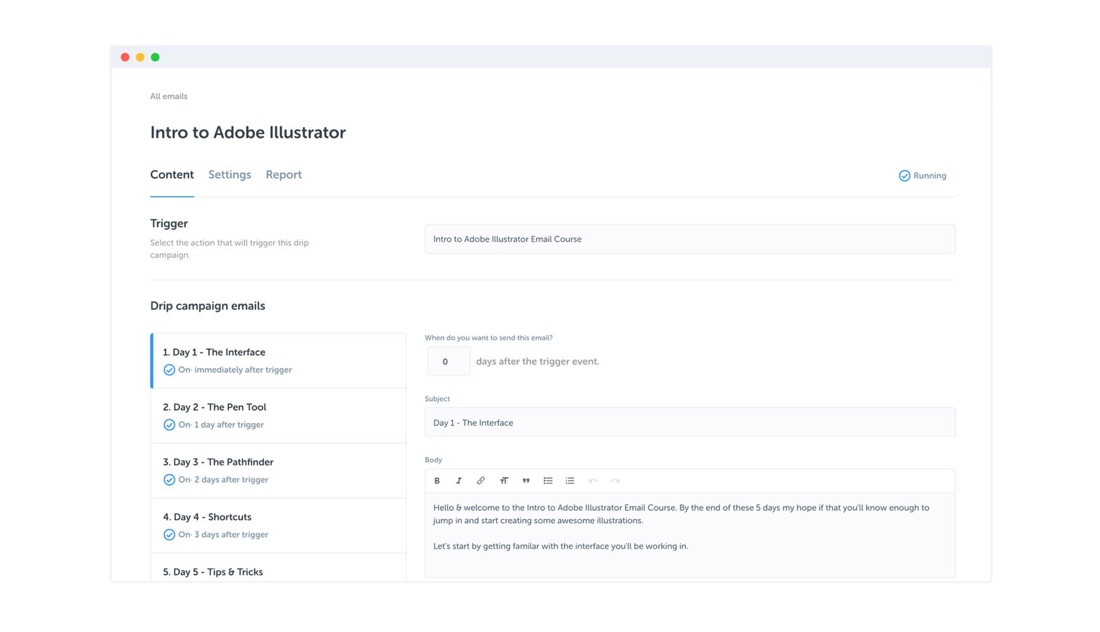Toggle the check icon for Day 3 email
Screen dimensions: 1100x632
[169, 480]
